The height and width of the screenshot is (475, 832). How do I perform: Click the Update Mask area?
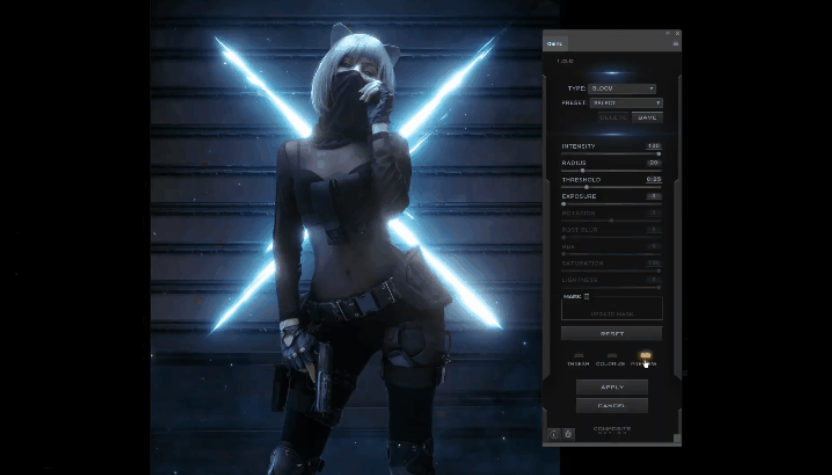(611, 313)
